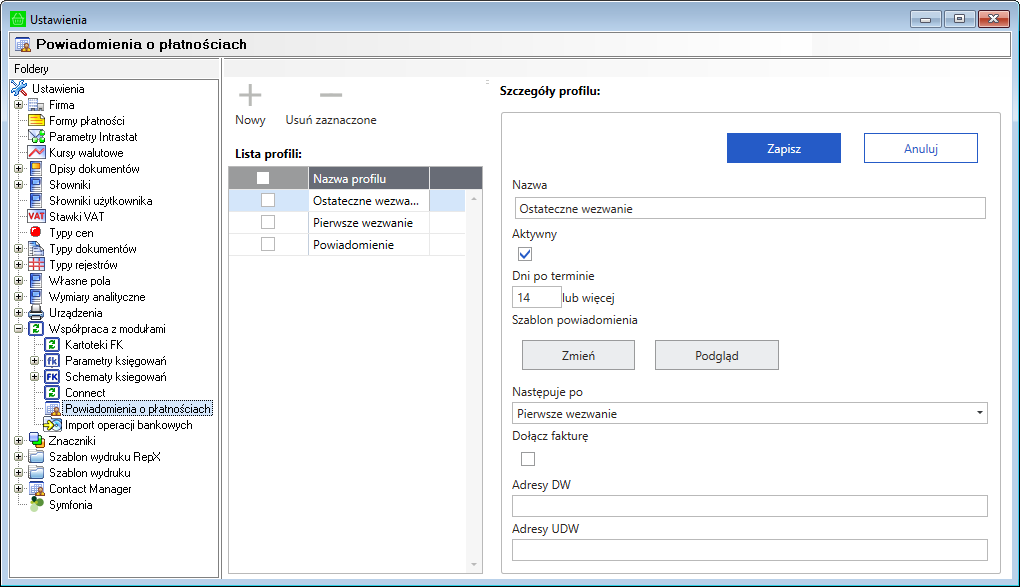
Task: Click the Contact Manager icon
Action: click(x=36, y=489)
